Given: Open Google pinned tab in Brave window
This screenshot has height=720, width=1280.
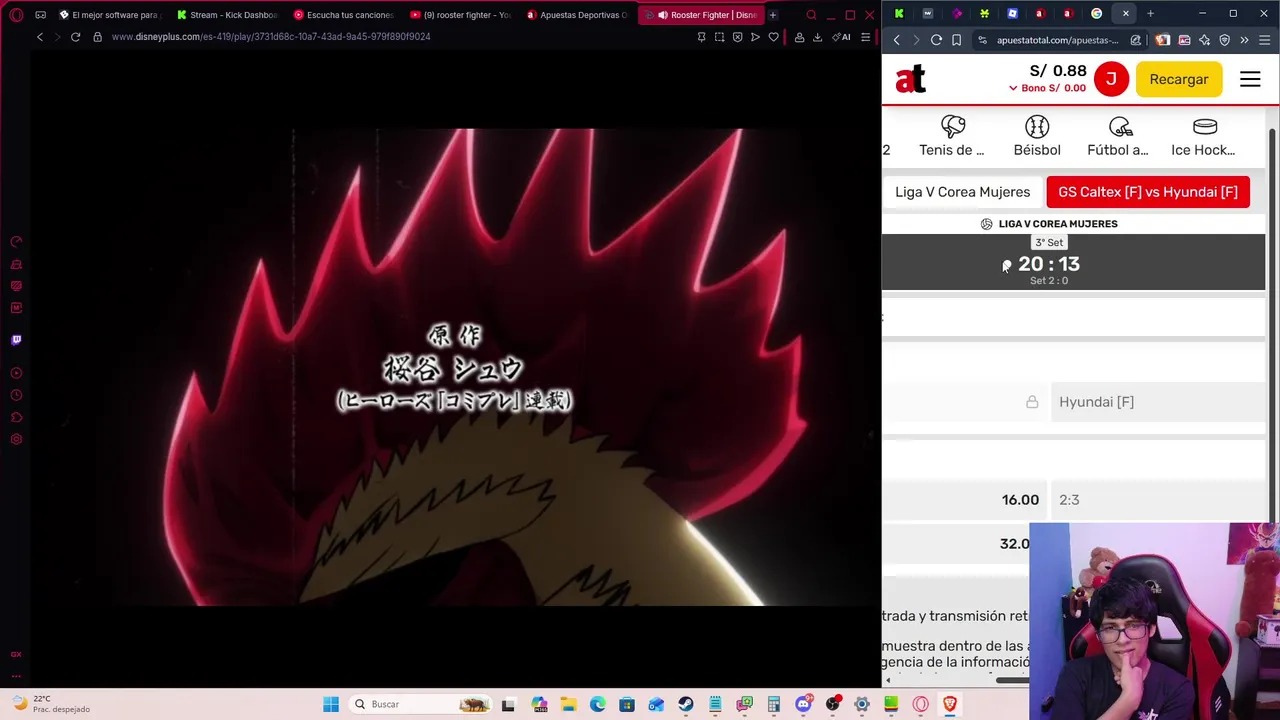Looking at the screenshot, I should (x=1097, y=13).
